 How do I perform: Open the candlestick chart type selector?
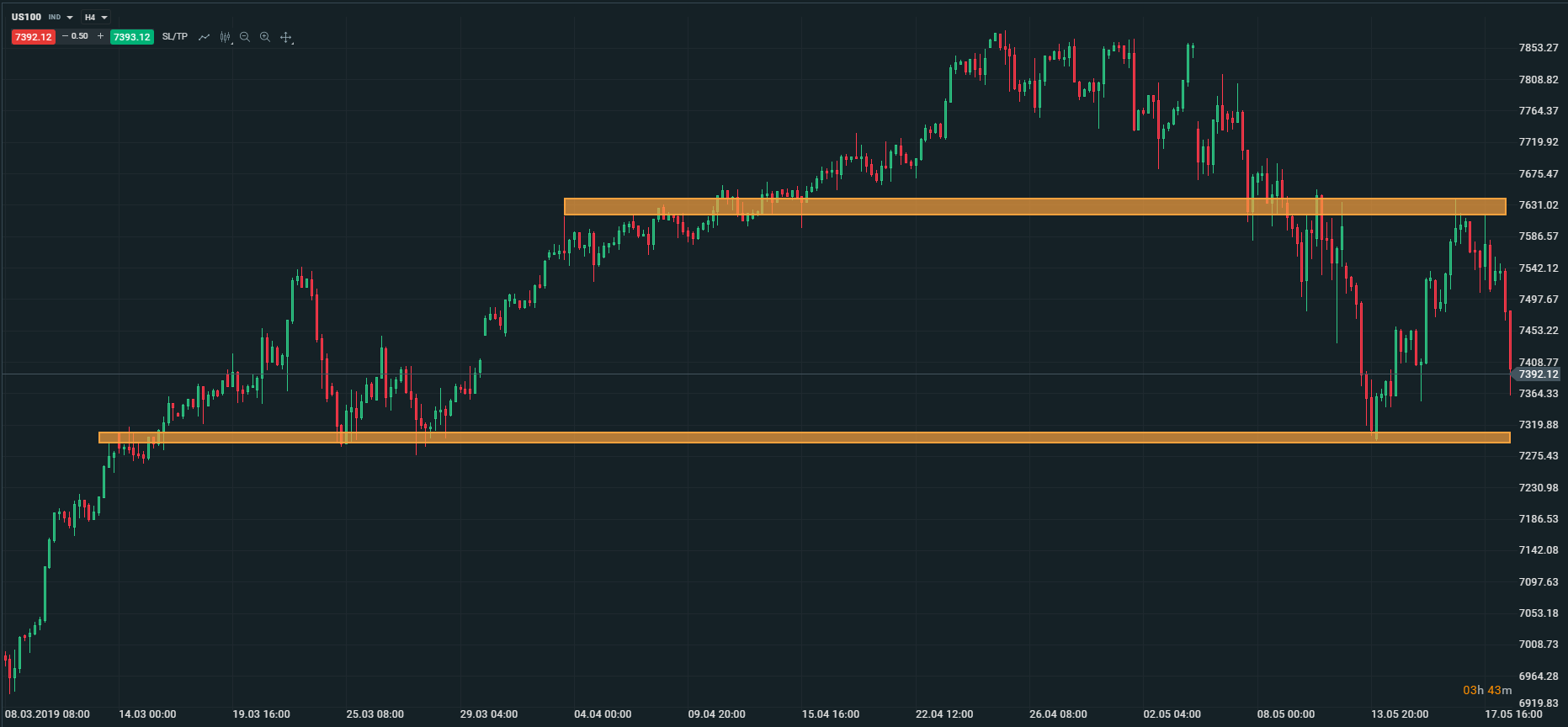[225, 37]
